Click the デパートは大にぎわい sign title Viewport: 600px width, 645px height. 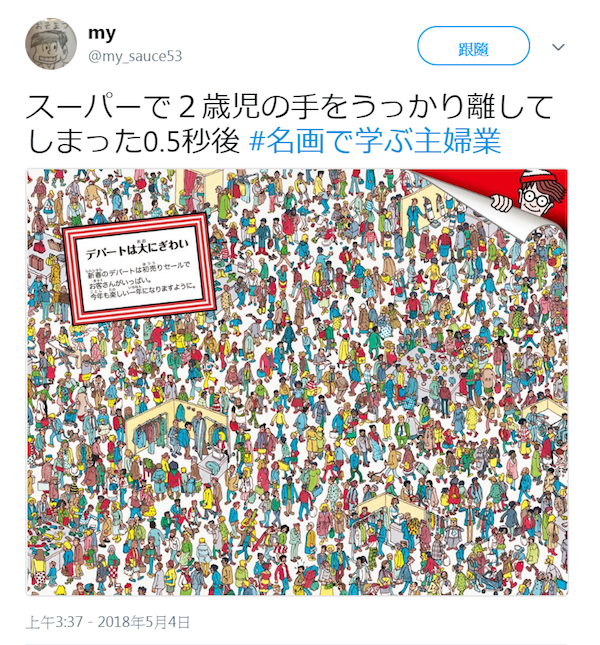(x=137, y=248)
